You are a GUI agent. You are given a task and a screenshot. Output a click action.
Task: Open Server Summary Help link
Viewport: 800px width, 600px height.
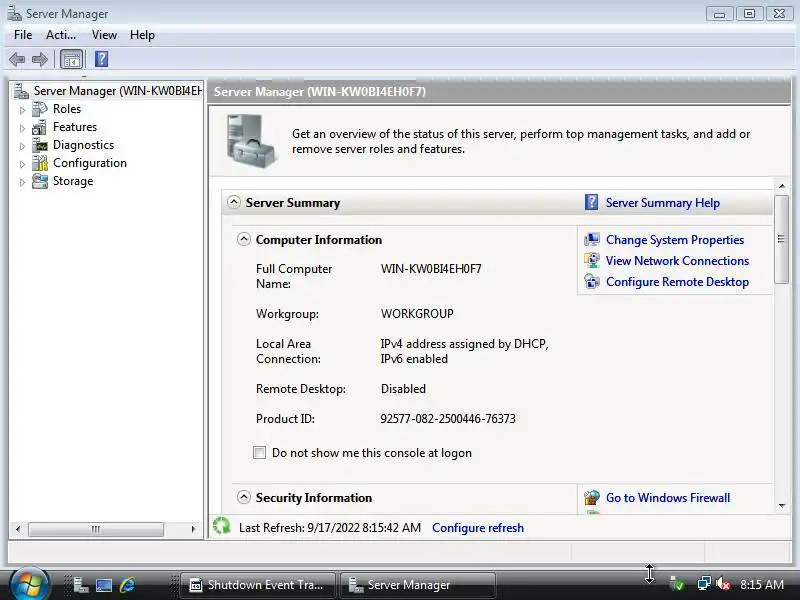662,203
